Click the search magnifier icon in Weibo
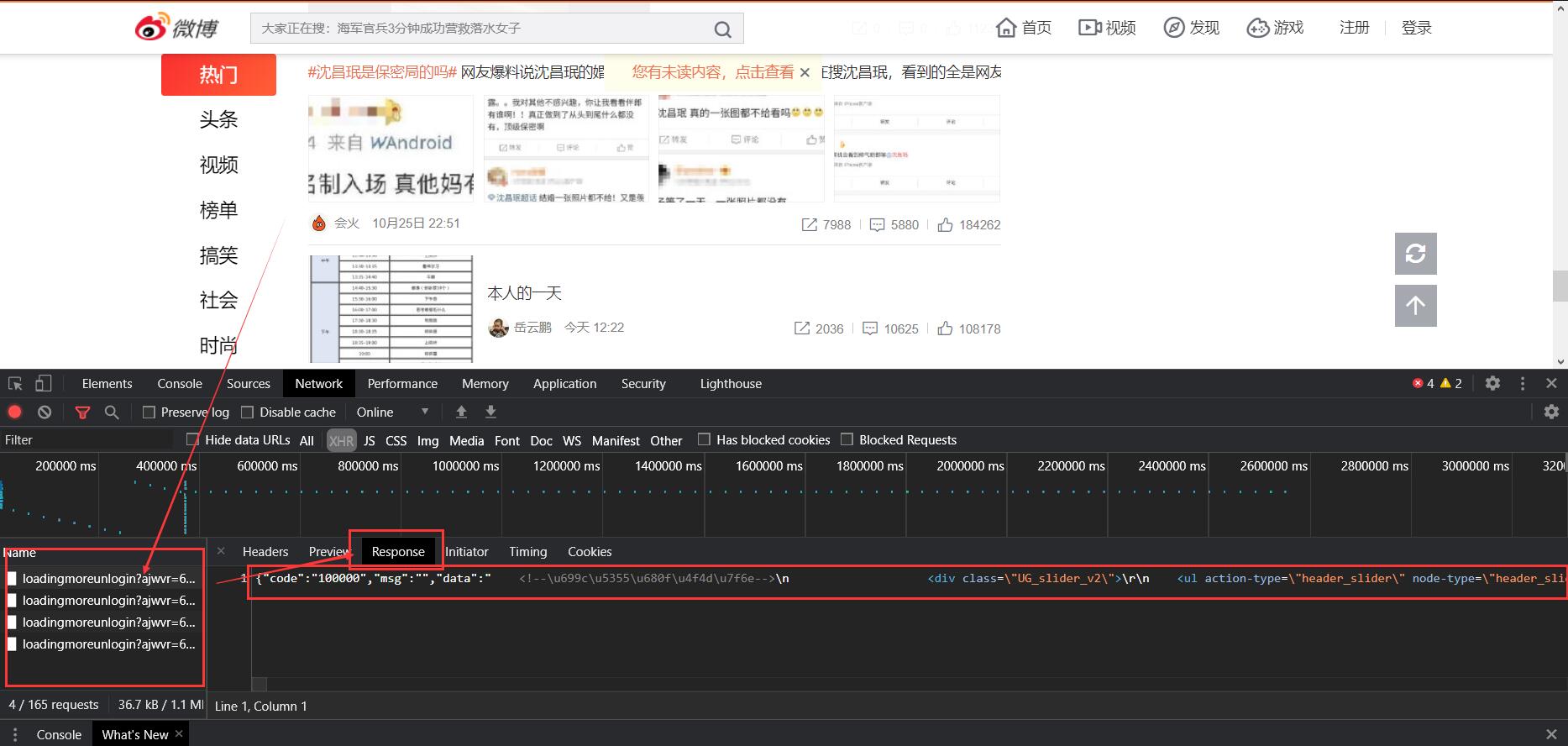The height and width of the screenshot is (746, 1568). [x=722, y=29]
